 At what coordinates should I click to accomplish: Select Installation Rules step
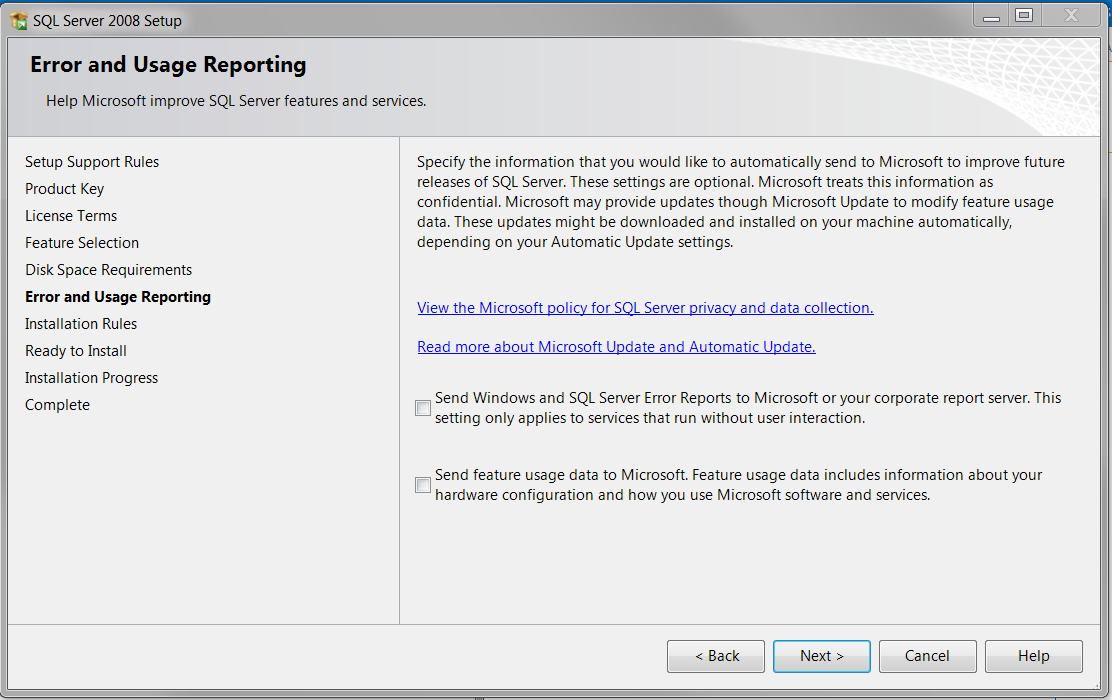point(81,324)
